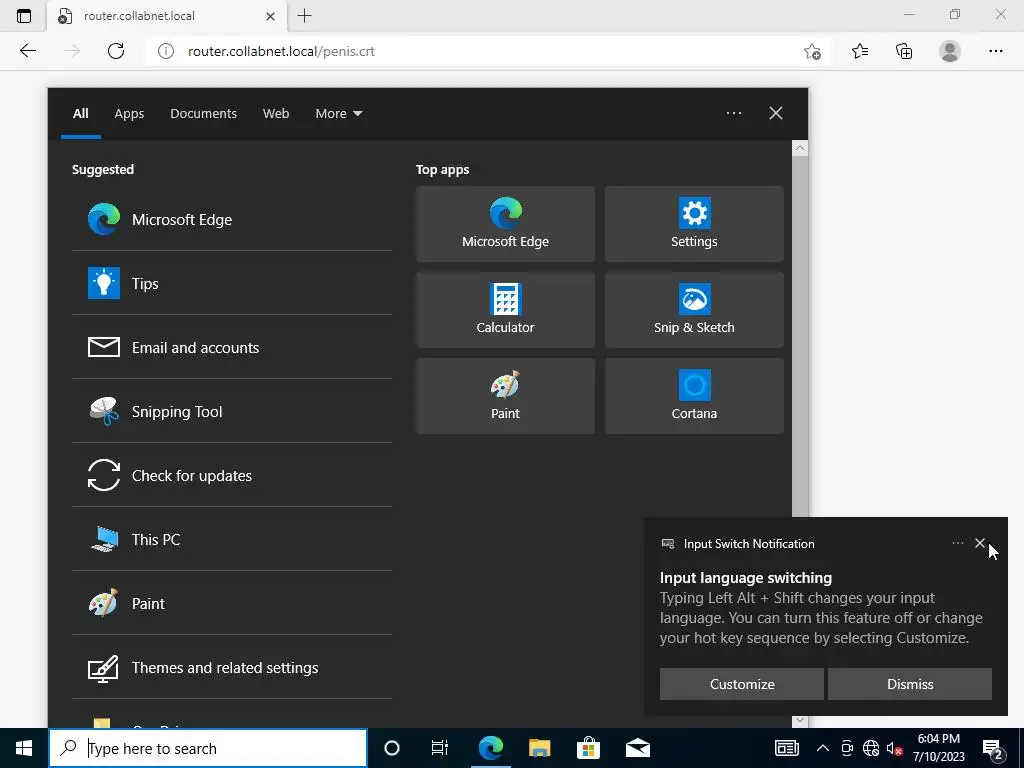Click the muted volume tray icon
The width and height of the screenshot is (1024, 768).
pyautogui.click(x=894, y=748)
